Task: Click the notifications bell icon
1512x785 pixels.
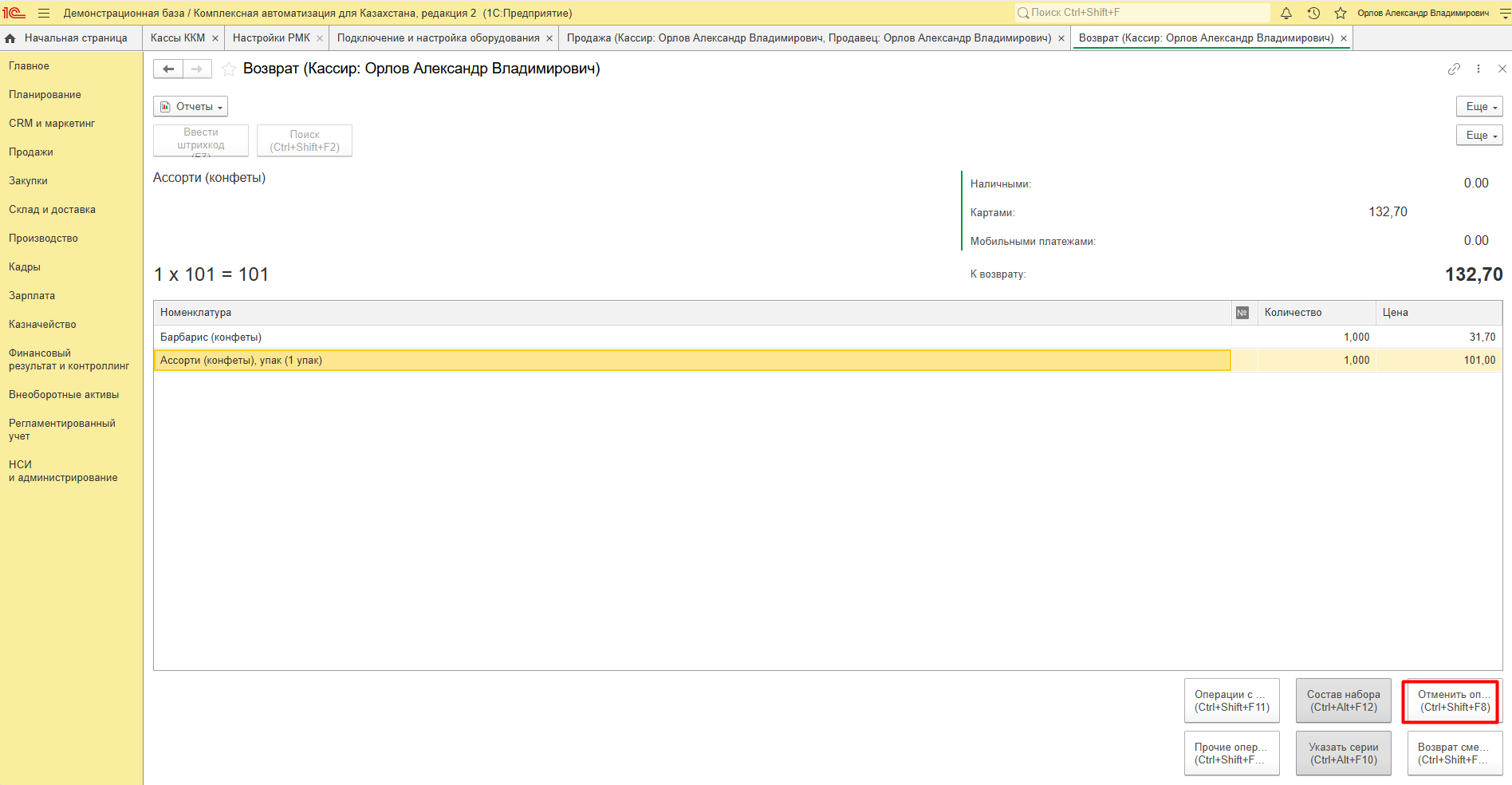Action: click(1286, 13)
